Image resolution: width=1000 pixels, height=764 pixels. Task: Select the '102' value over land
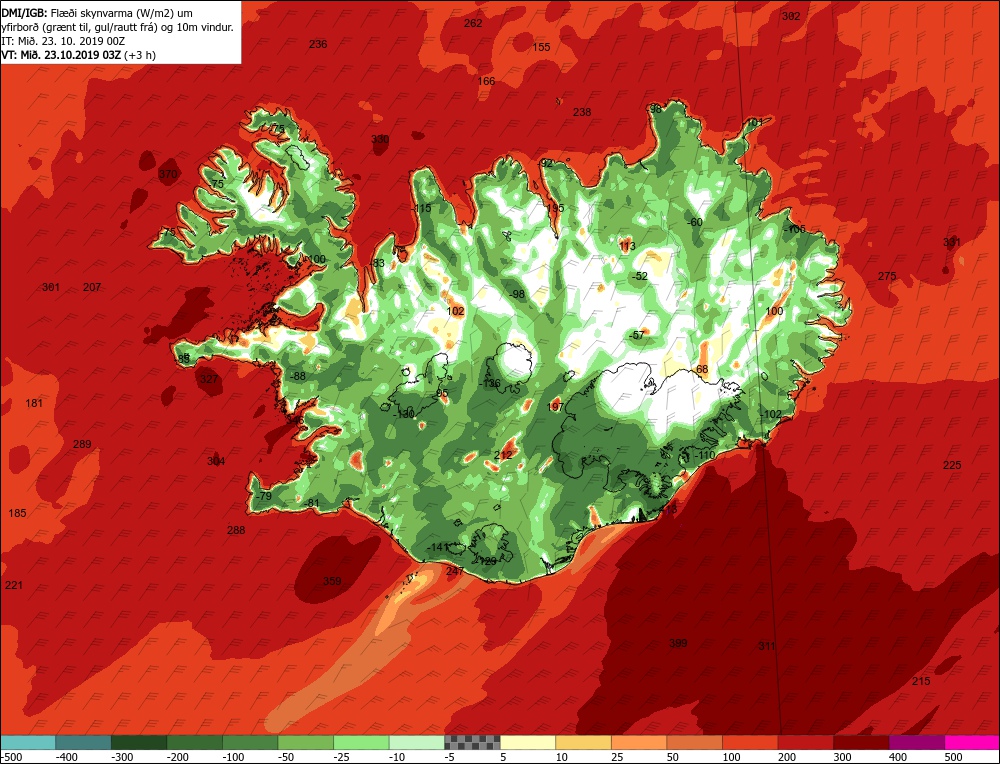[455, 311]
